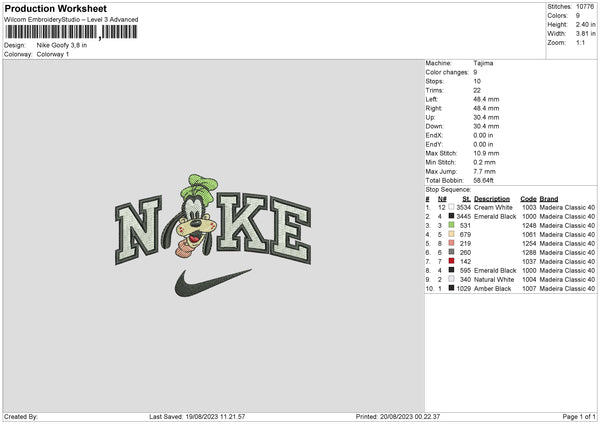Select the Color changes label
600x424 pixels.
[x=447, y=72]
